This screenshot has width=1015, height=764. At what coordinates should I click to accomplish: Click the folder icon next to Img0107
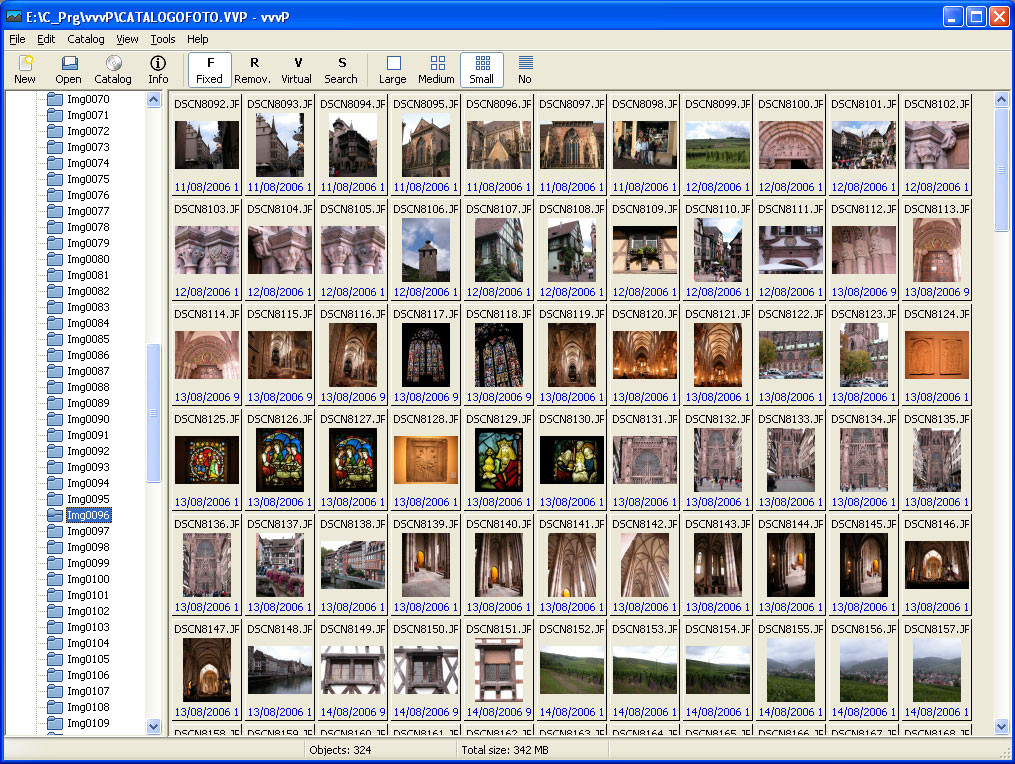pos(55,691)
